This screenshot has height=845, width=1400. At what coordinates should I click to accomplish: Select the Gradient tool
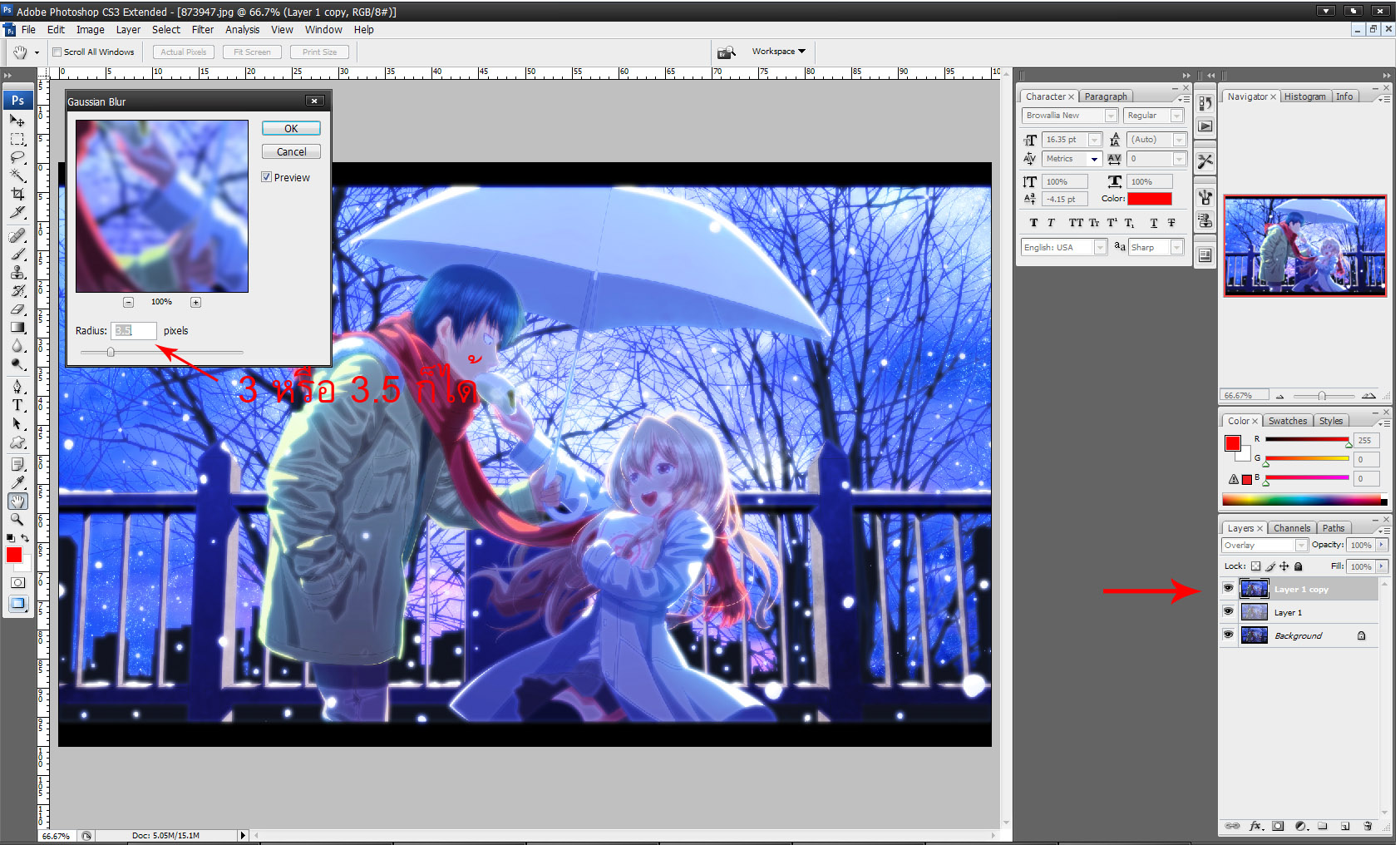pos(17,327)
